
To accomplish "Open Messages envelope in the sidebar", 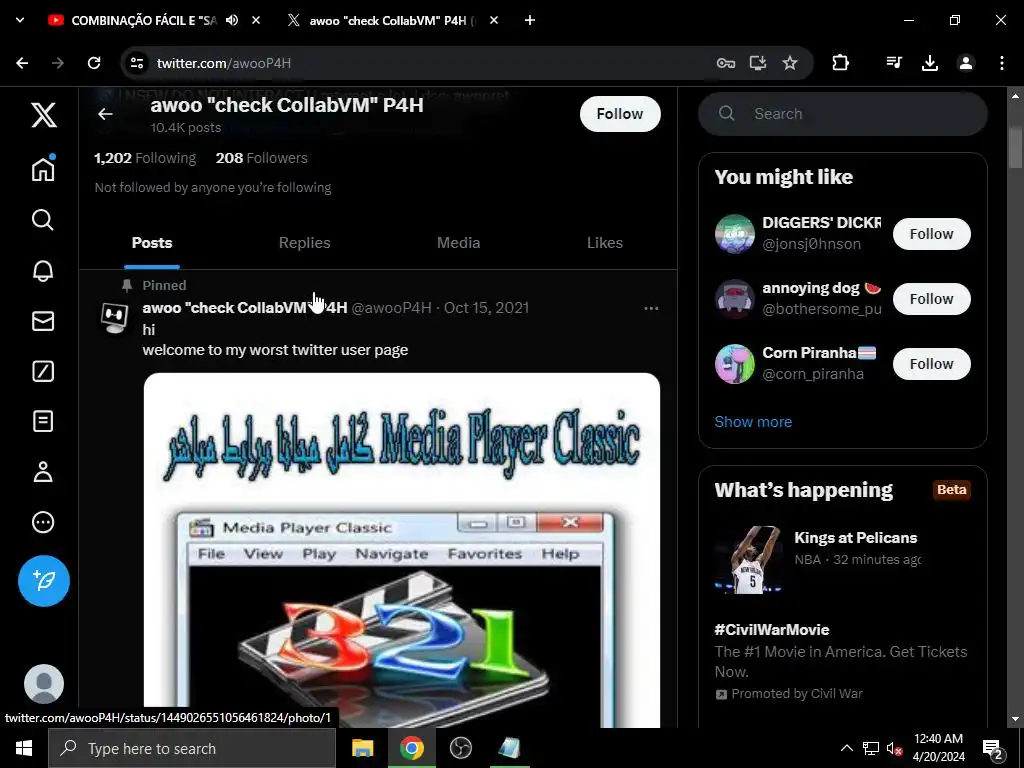I will tap(43, 321).
